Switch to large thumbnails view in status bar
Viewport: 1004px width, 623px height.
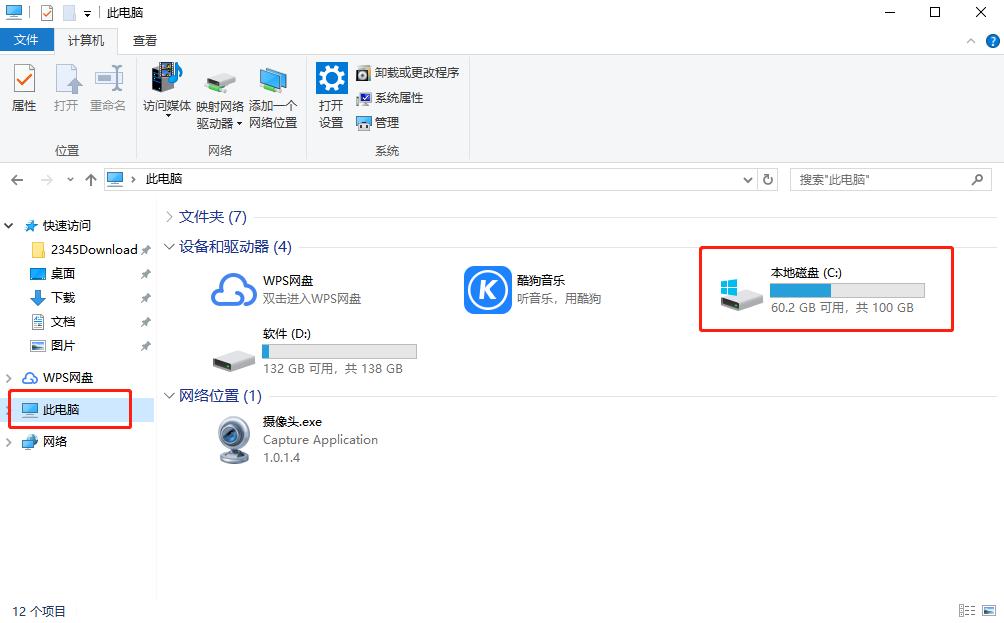(x=987, y=610)
